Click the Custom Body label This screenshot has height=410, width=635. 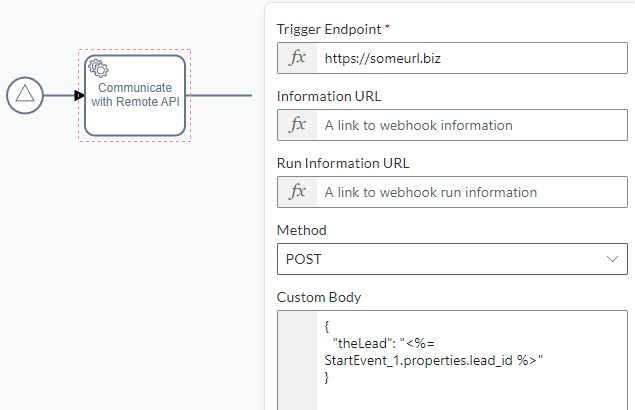click(x=319, y=297)
